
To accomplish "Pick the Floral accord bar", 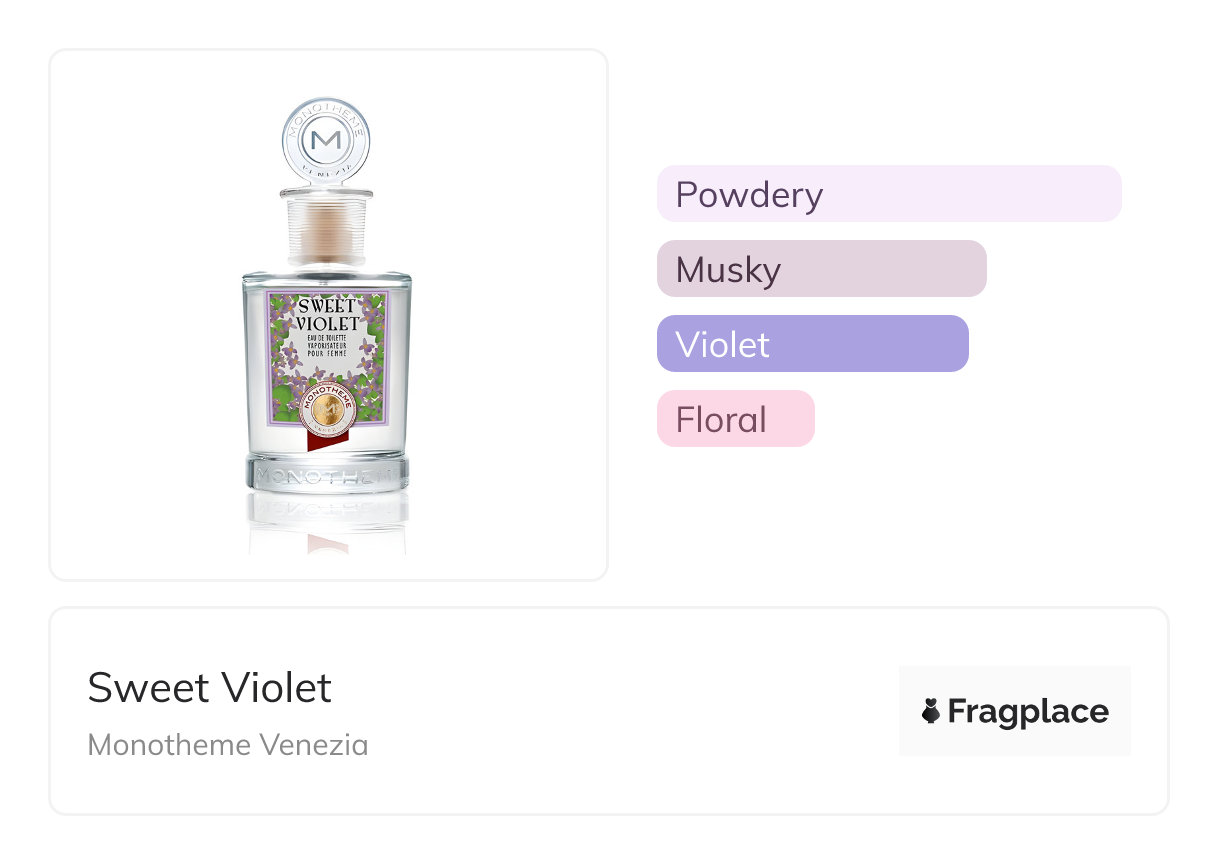I will (x=735, y=419).
